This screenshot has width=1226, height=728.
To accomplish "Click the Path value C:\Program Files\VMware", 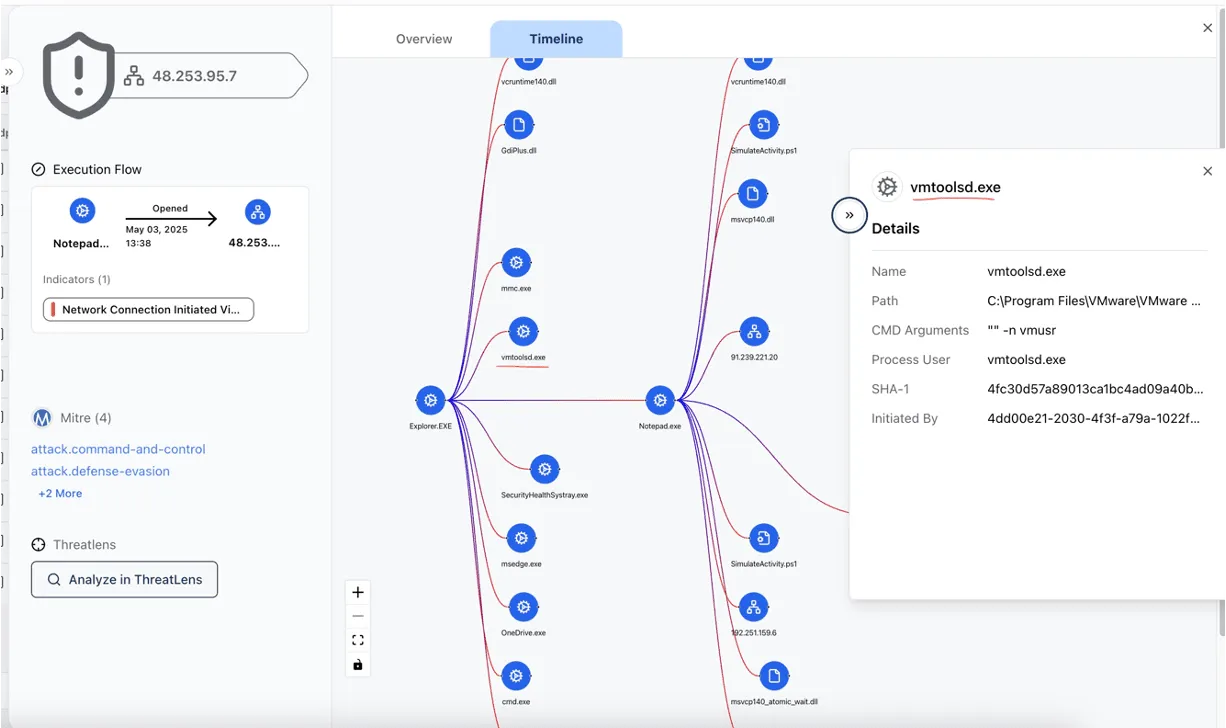I will point(1094,301).
